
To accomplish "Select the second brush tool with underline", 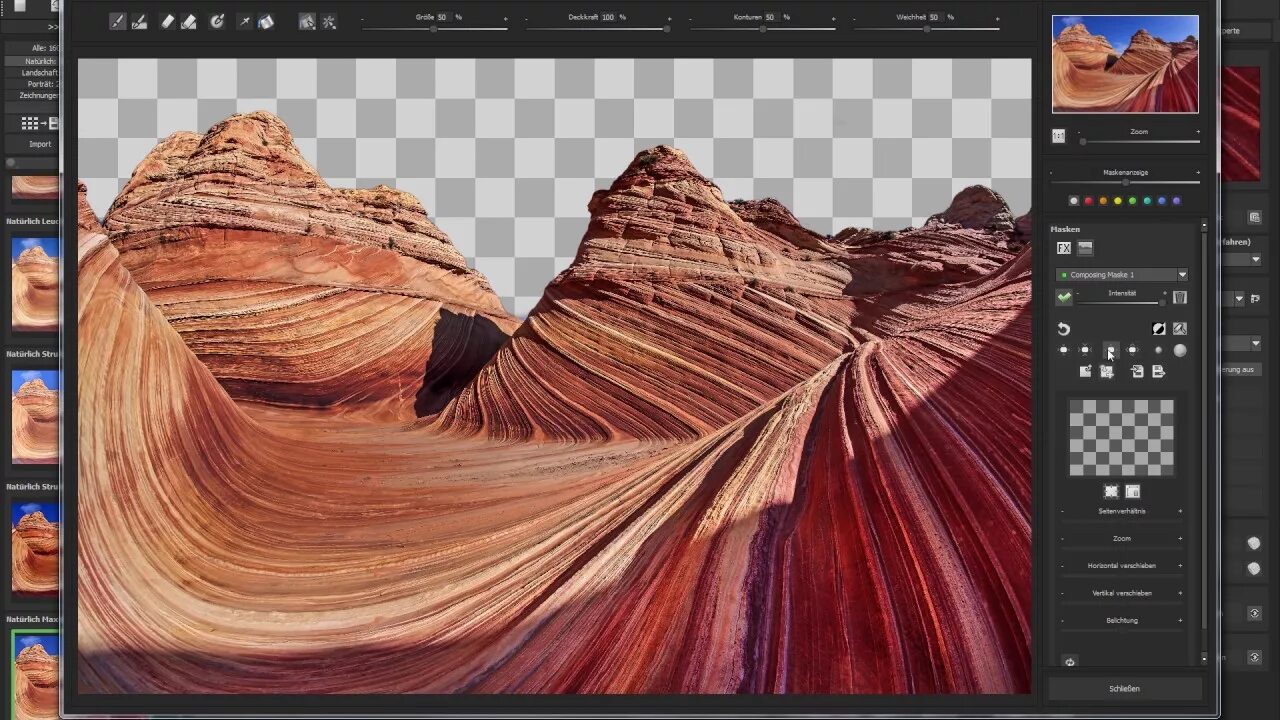I will [x=139, y=21].
